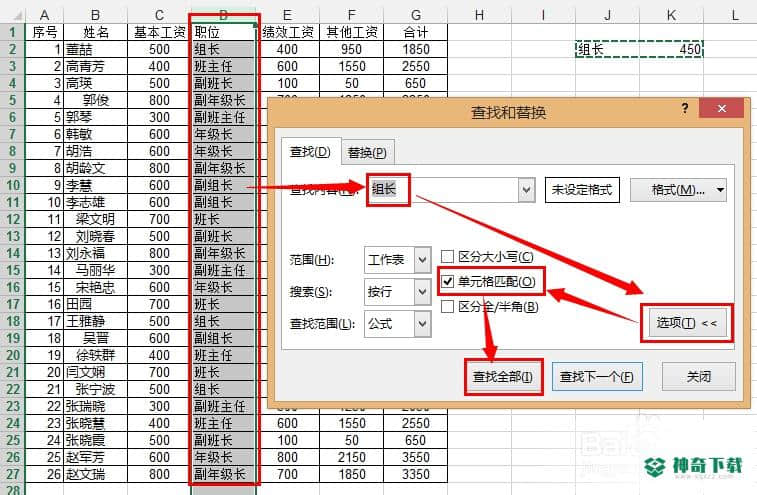This screenshot has width=757, height=495.
Task: Click cell J2 containing 组长
Action: click(607, 49)
